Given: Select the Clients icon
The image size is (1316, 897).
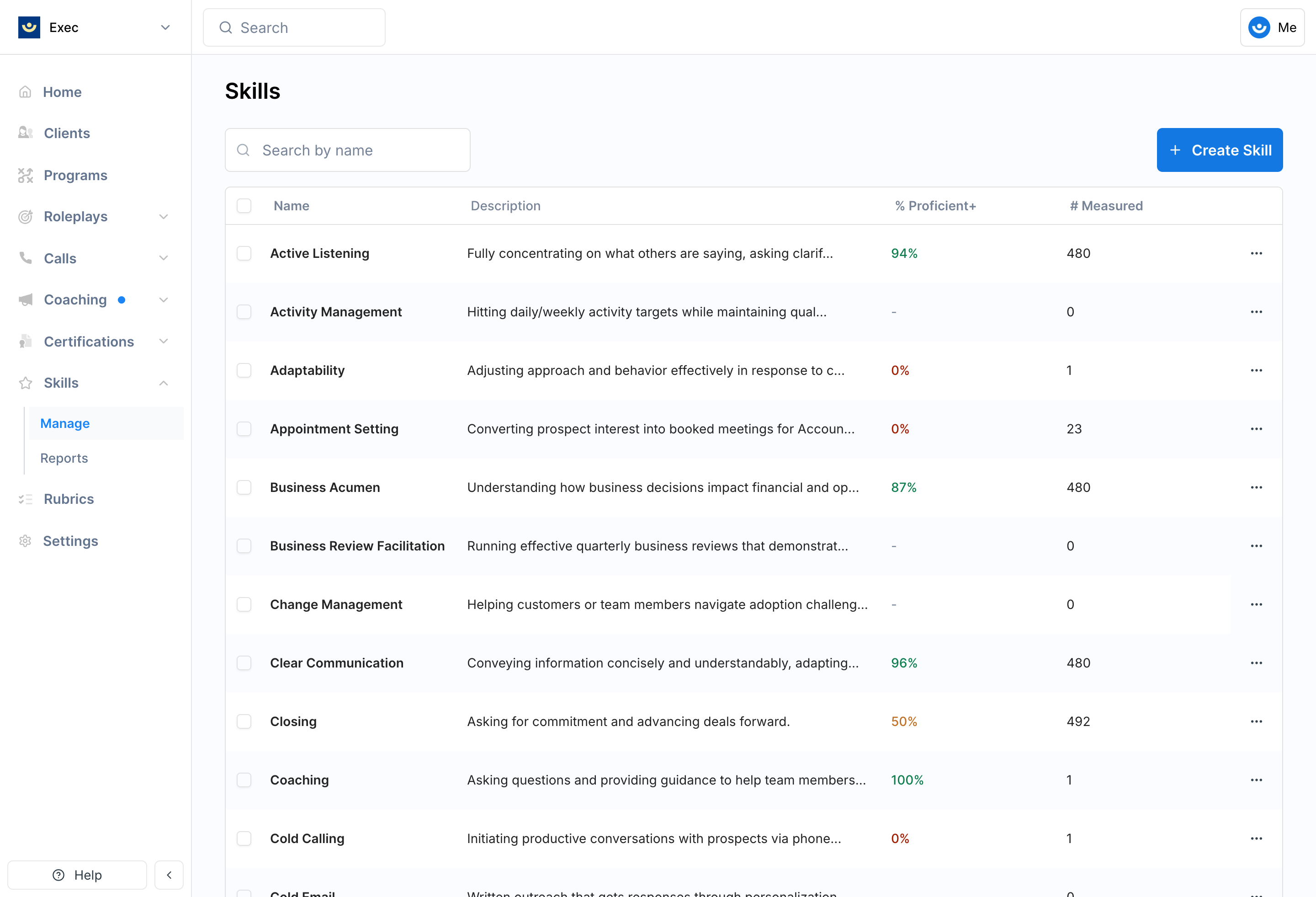Looking at the screenshot, I should [26, 133].
